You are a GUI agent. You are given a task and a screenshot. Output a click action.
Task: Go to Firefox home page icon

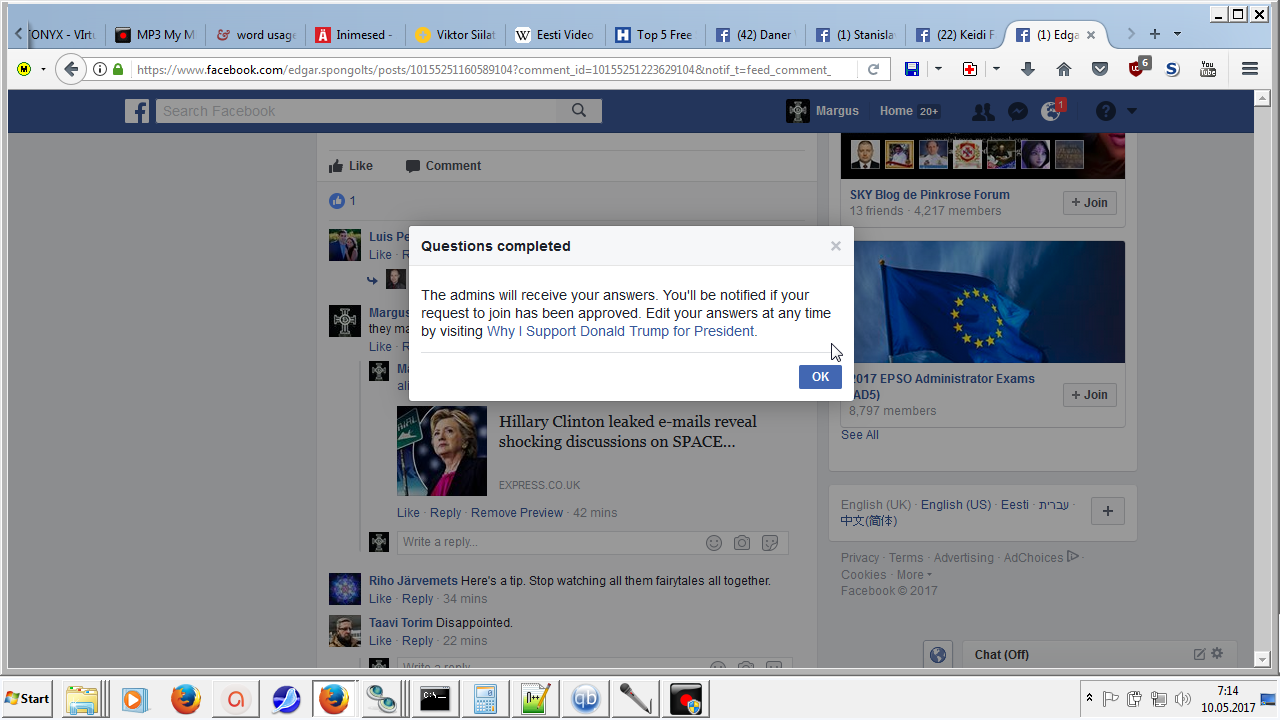pos(1064,69)
